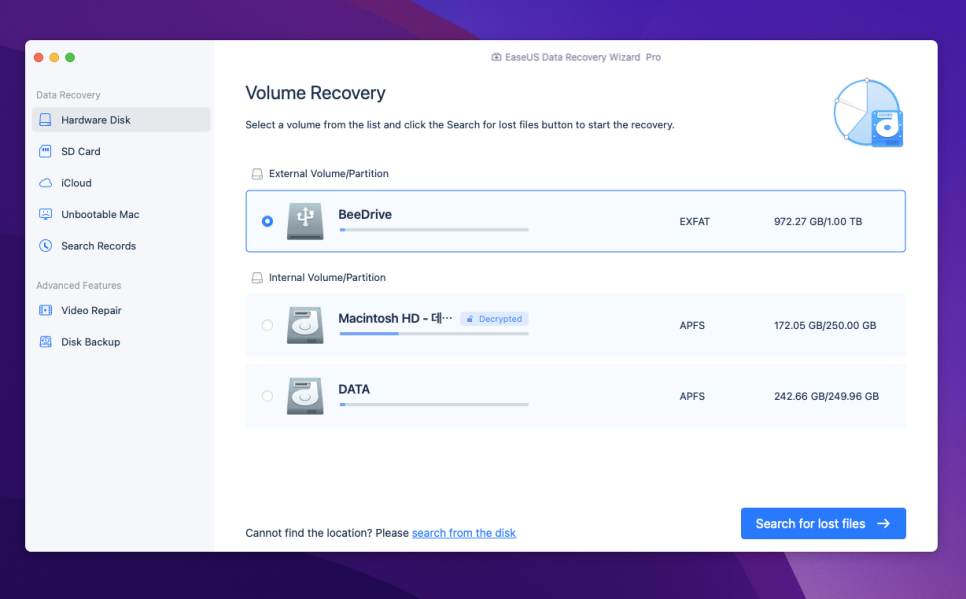Select the DATA volume radio button
Image resolution: width=966 pixels, height=599 pixels.
pos(267,396)
